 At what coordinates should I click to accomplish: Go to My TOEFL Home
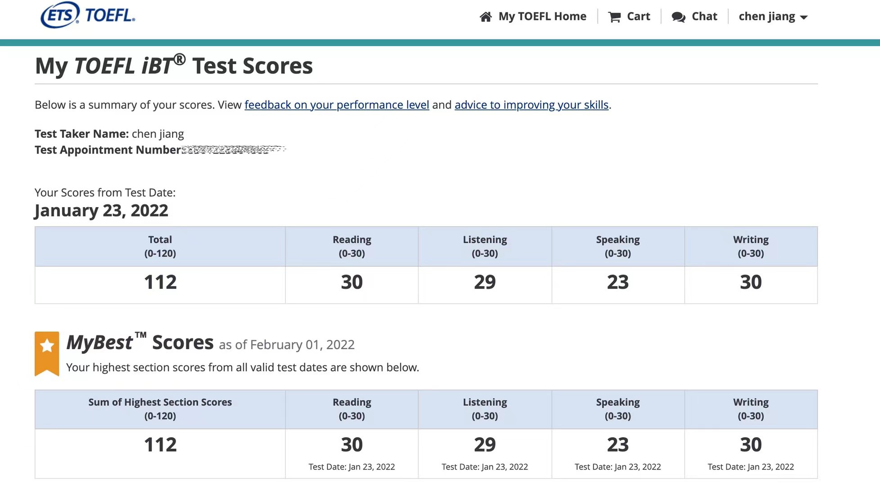click(542, 17)
